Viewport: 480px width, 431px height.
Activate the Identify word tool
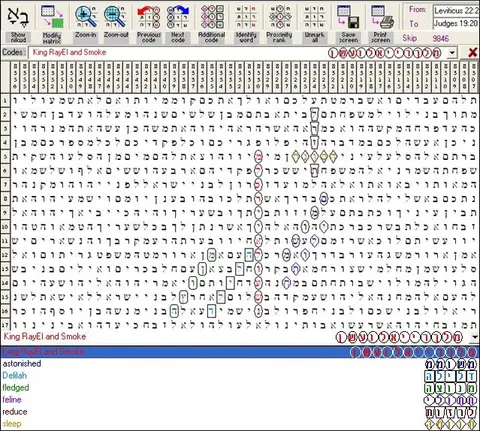tap(246, 17)
